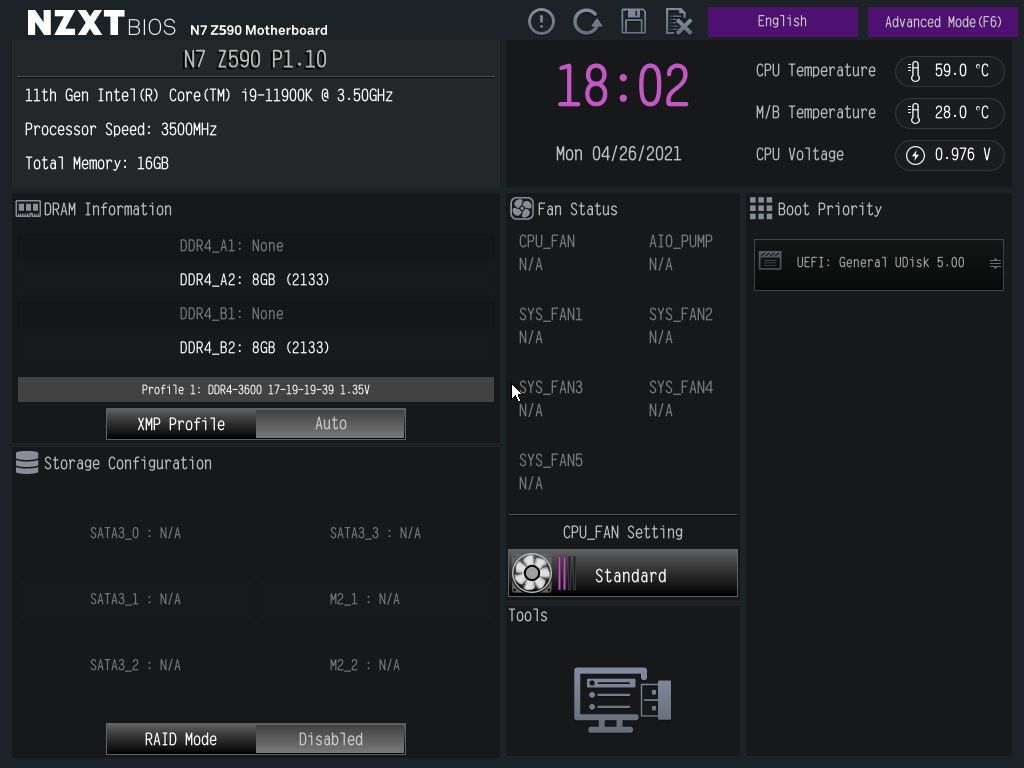The image size is (1024, 768).
Task: Click the SYS_FAN4 status entry
Action: [x=680, y=399]
